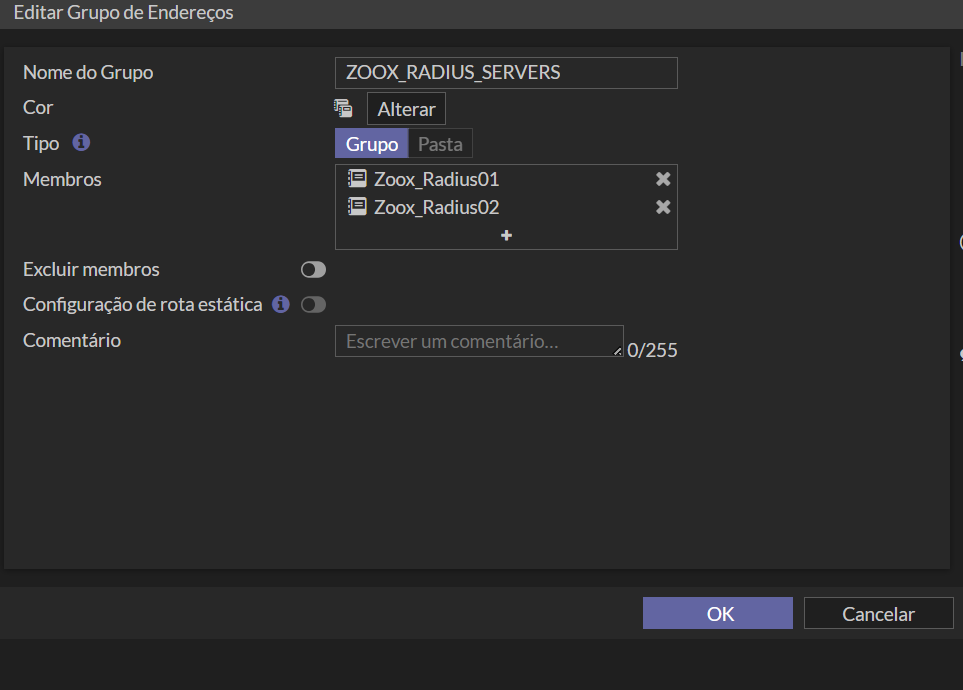Confirm changes with OK button
The height and width of the screenshot is (690, 963).
pos(717,613)
